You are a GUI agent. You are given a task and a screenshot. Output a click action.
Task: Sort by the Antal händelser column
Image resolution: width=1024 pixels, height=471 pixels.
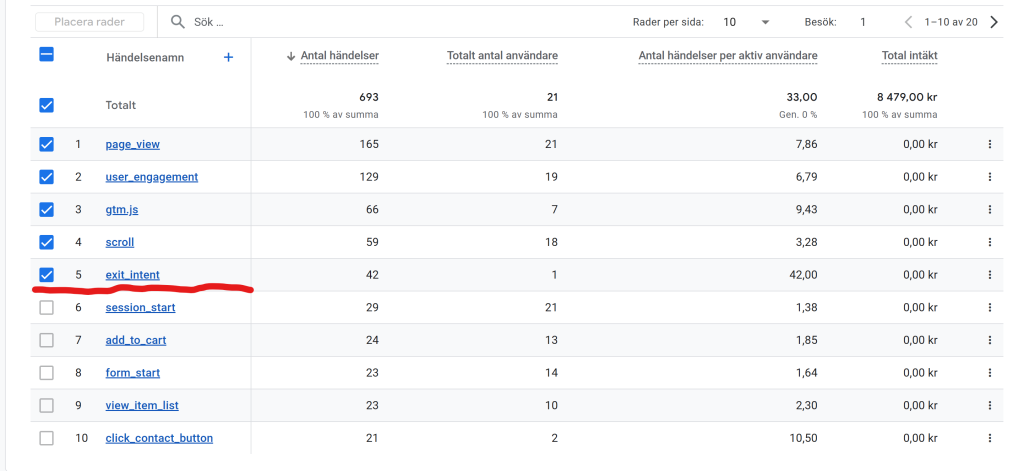[x=340, y=56]
